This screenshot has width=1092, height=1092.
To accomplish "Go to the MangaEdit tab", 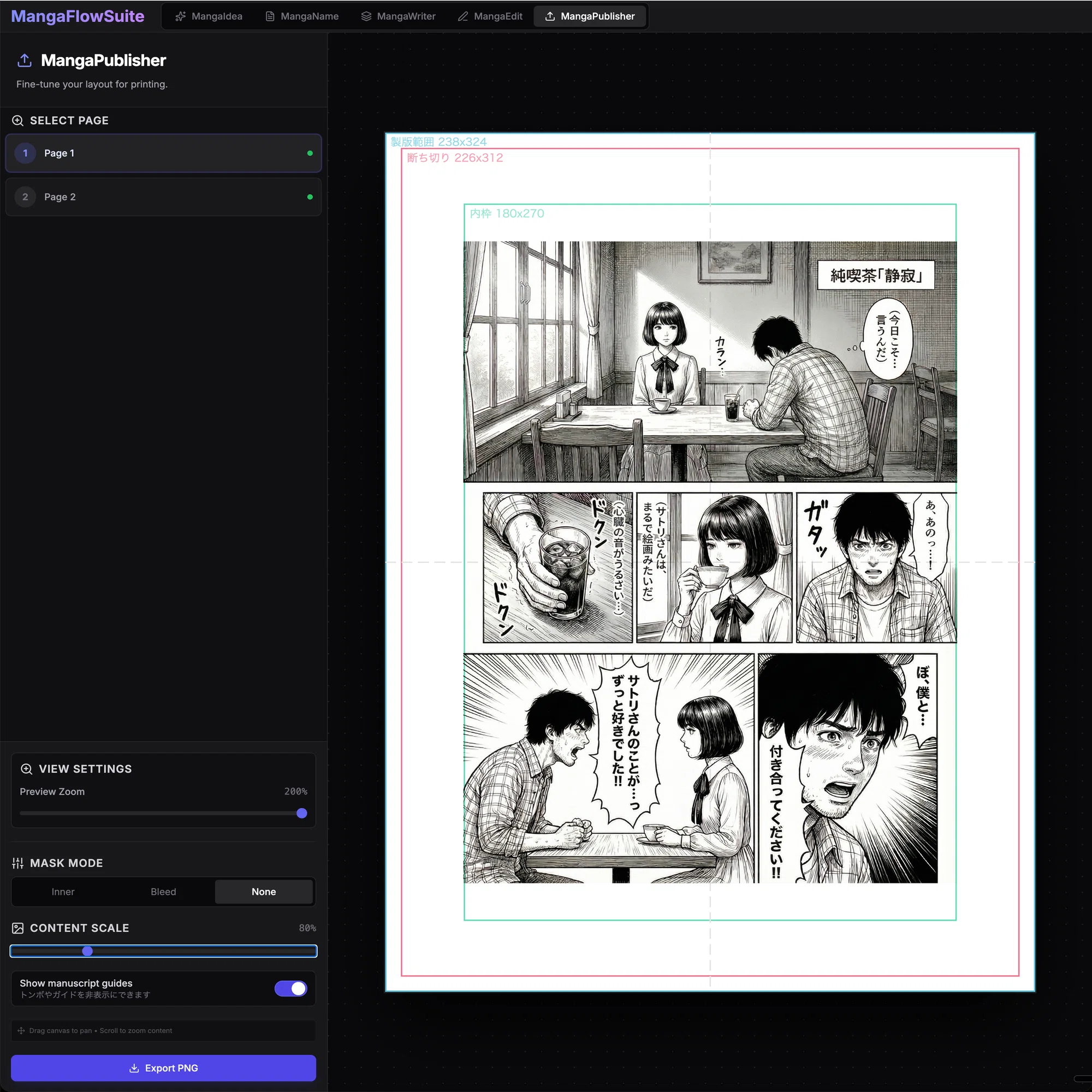I will 490,16.
